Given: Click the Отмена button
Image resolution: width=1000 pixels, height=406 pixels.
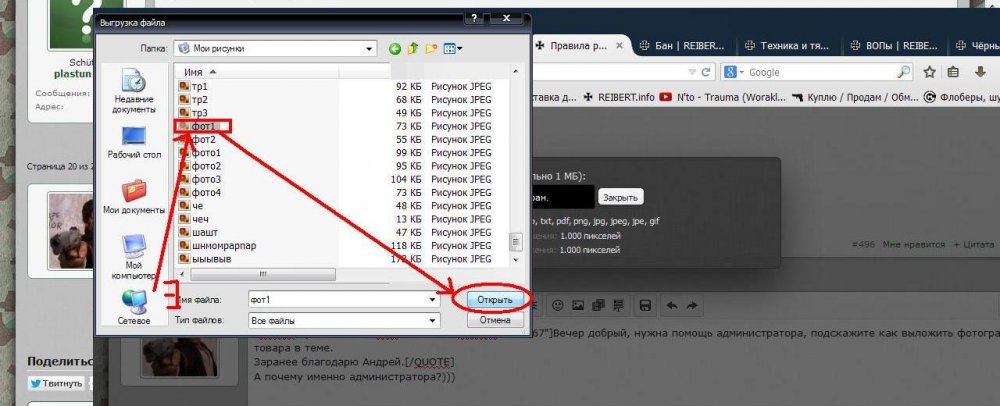Looking at the screenshot, I should tap(495, 320).
